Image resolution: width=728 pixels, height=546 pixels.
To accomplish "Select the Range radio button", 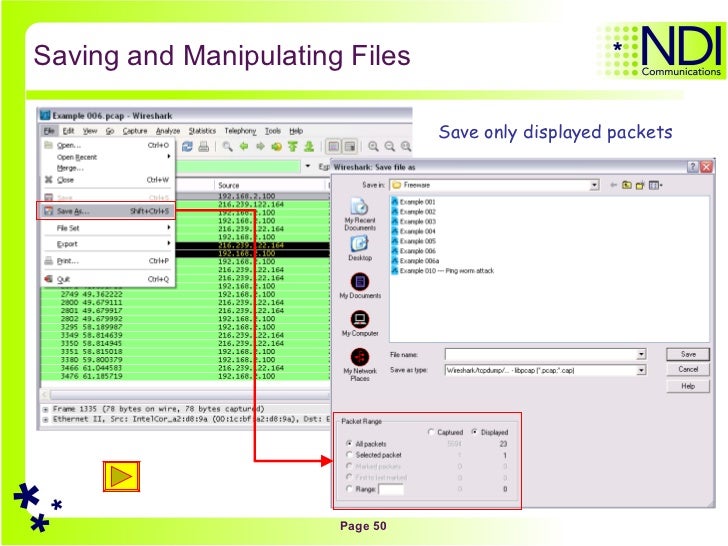I will [349, 489].
